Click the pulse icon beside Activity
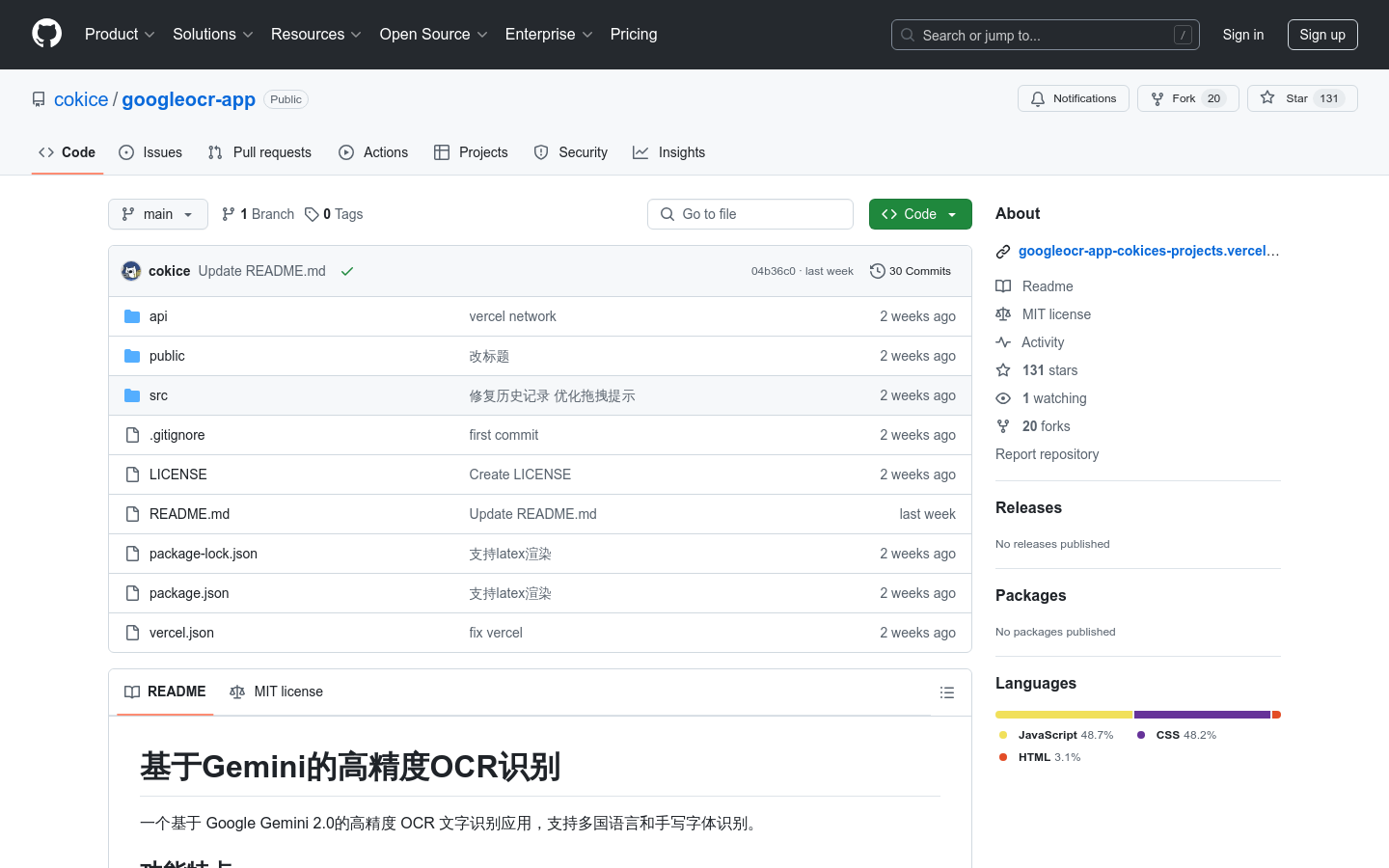 (1003, 342)
